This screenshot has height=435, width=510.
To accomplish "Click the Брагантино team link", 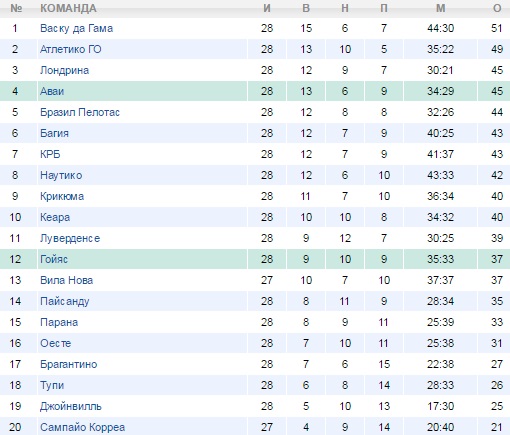I will pos(69,364).
